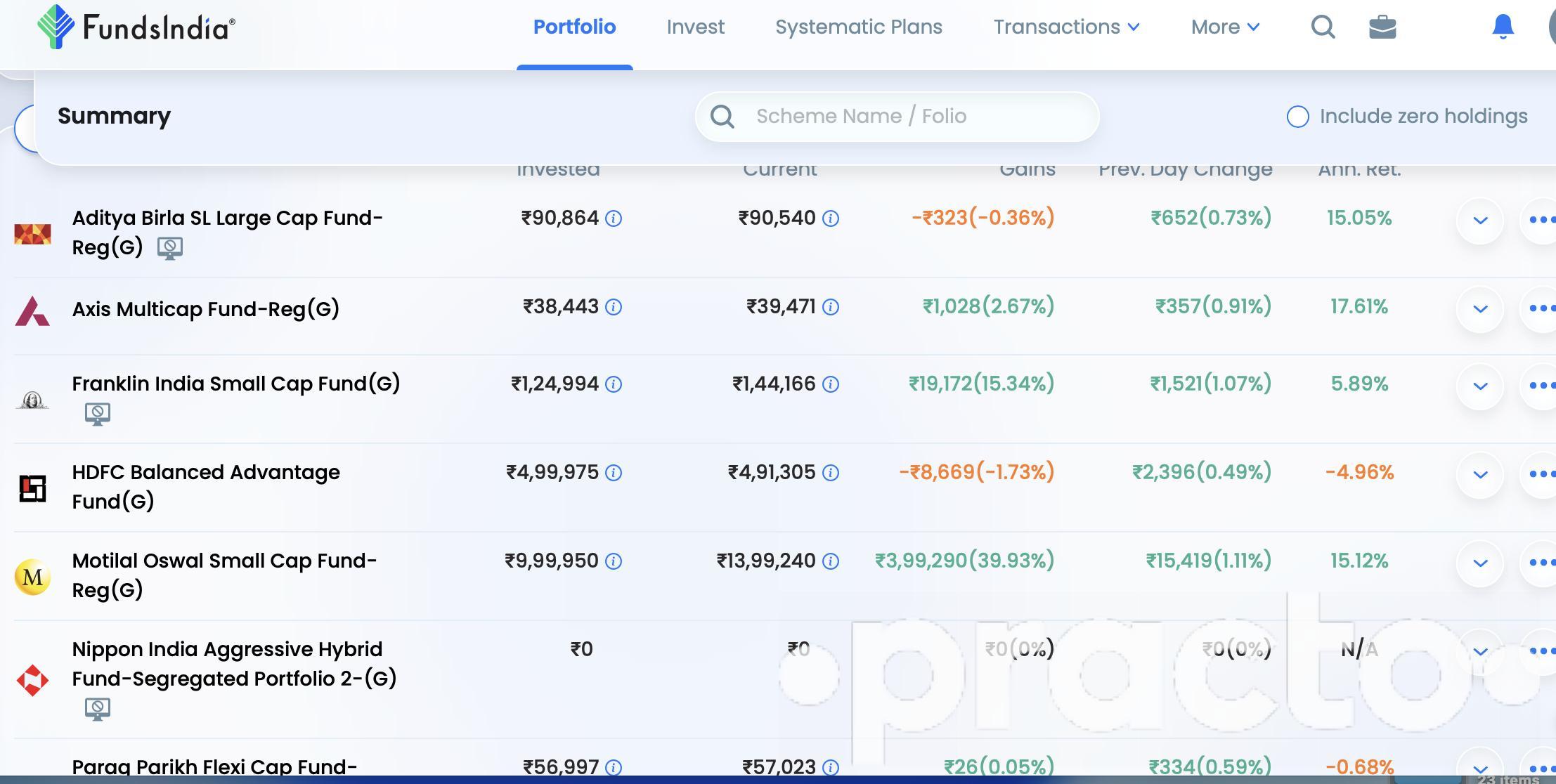Screen dimensions: 1556x784
Task: Open Aditya Birla SL Large Cap Fund
Action: coord(227,233)
